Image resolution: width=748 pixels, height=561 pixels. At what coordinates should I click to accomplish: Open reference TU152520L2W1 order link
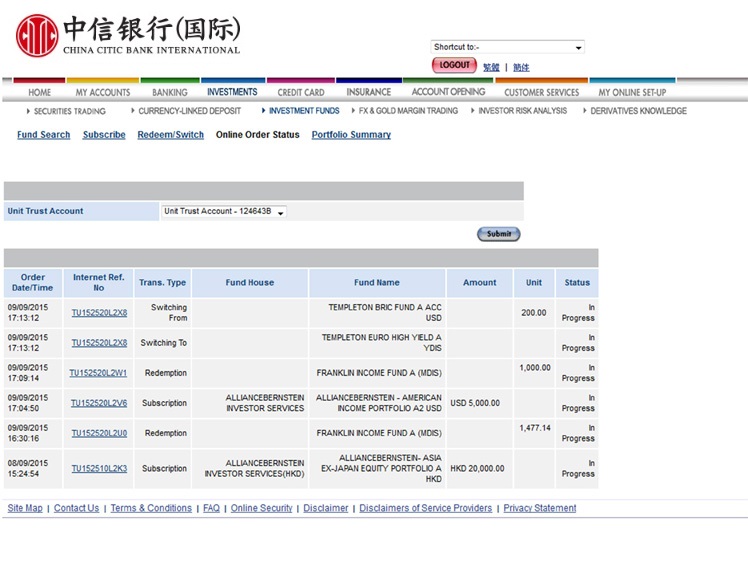[98, 373]
